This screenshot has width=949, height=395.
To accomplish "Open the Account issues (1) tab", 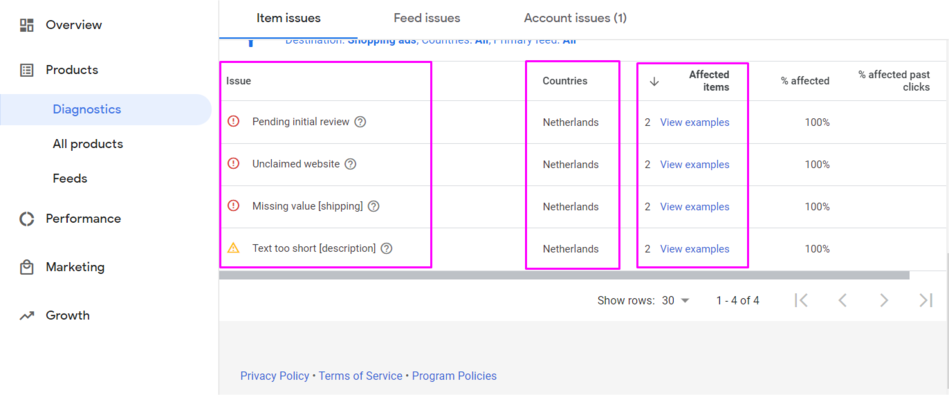I will click(575, 18).
